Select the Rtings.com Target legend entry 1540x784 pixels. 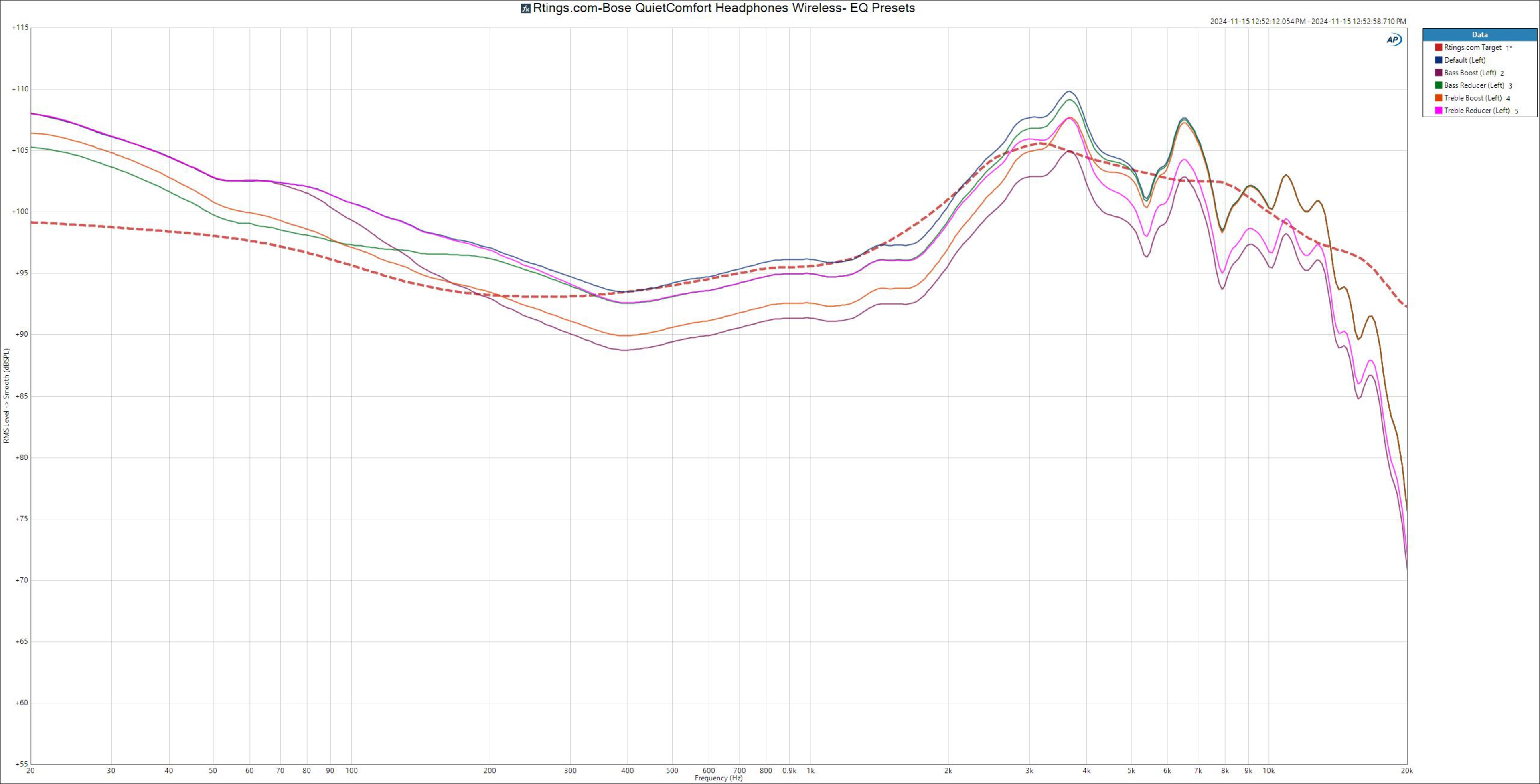pyautogui.click(x=1473, y=47)
